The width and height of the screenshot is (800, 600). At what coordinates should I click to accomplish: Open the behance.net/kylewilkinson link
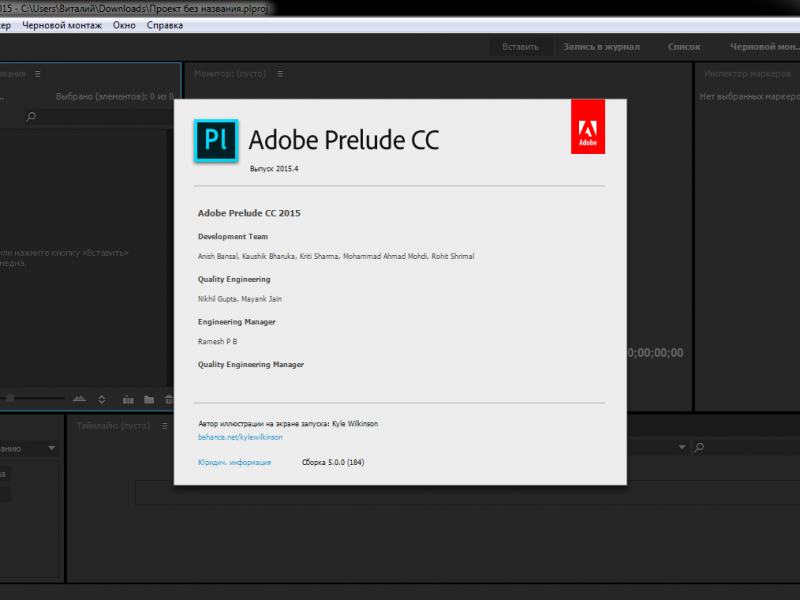click(x=240, y=437)
